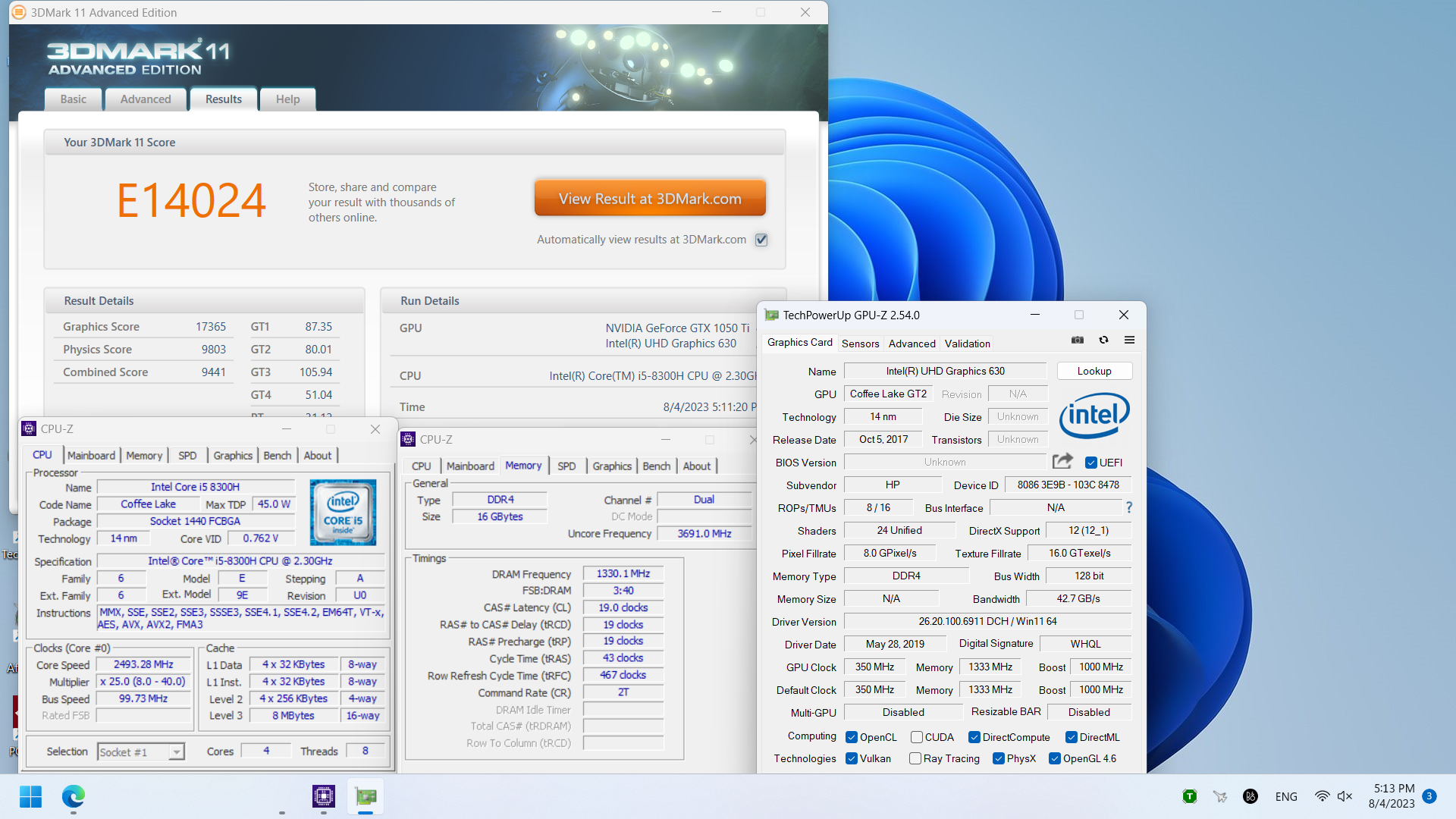Toggle the PhysX checkbox
The height and width of the screenshot is (819, 1456).
tap(998, 758)
